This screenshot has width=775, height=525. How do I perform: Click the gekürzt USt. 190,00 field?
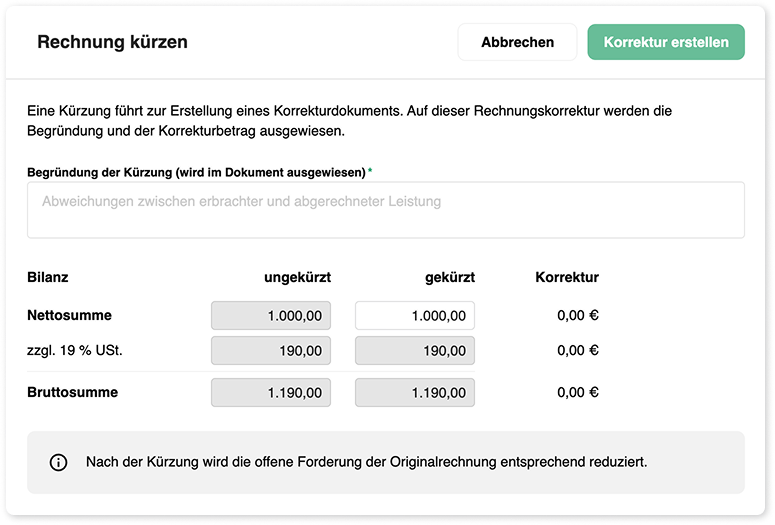[x=415, y=350]
